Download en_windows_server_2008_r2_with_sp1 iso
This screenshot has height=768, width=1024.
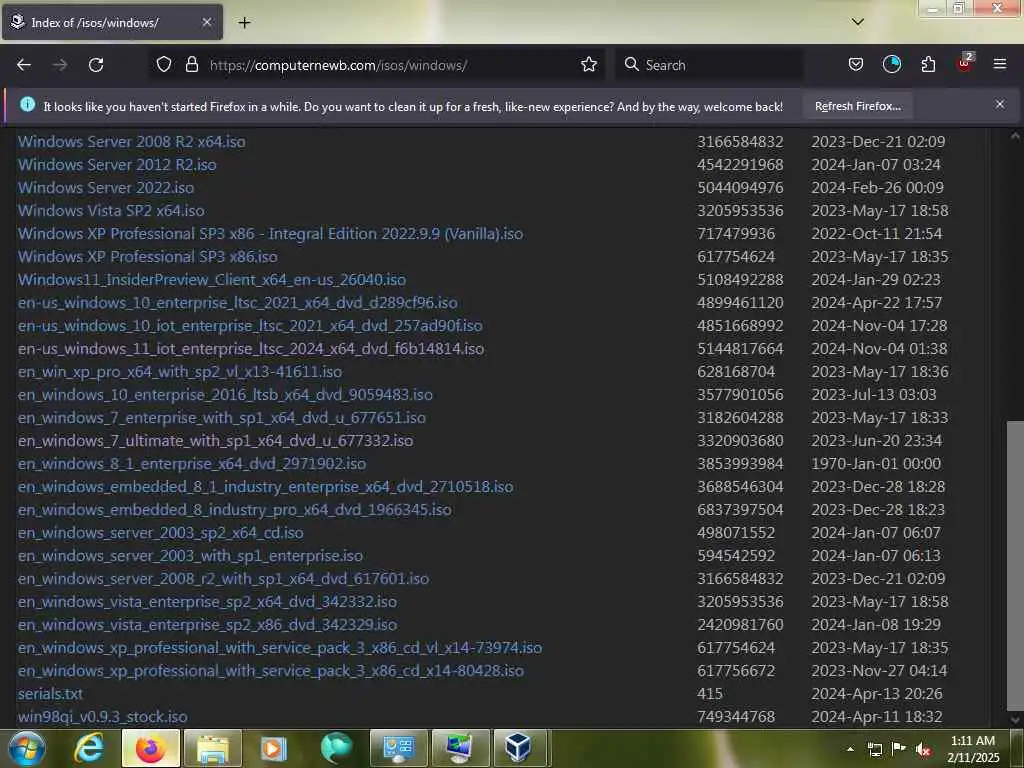pyautogui.click(x=223, y=579)
